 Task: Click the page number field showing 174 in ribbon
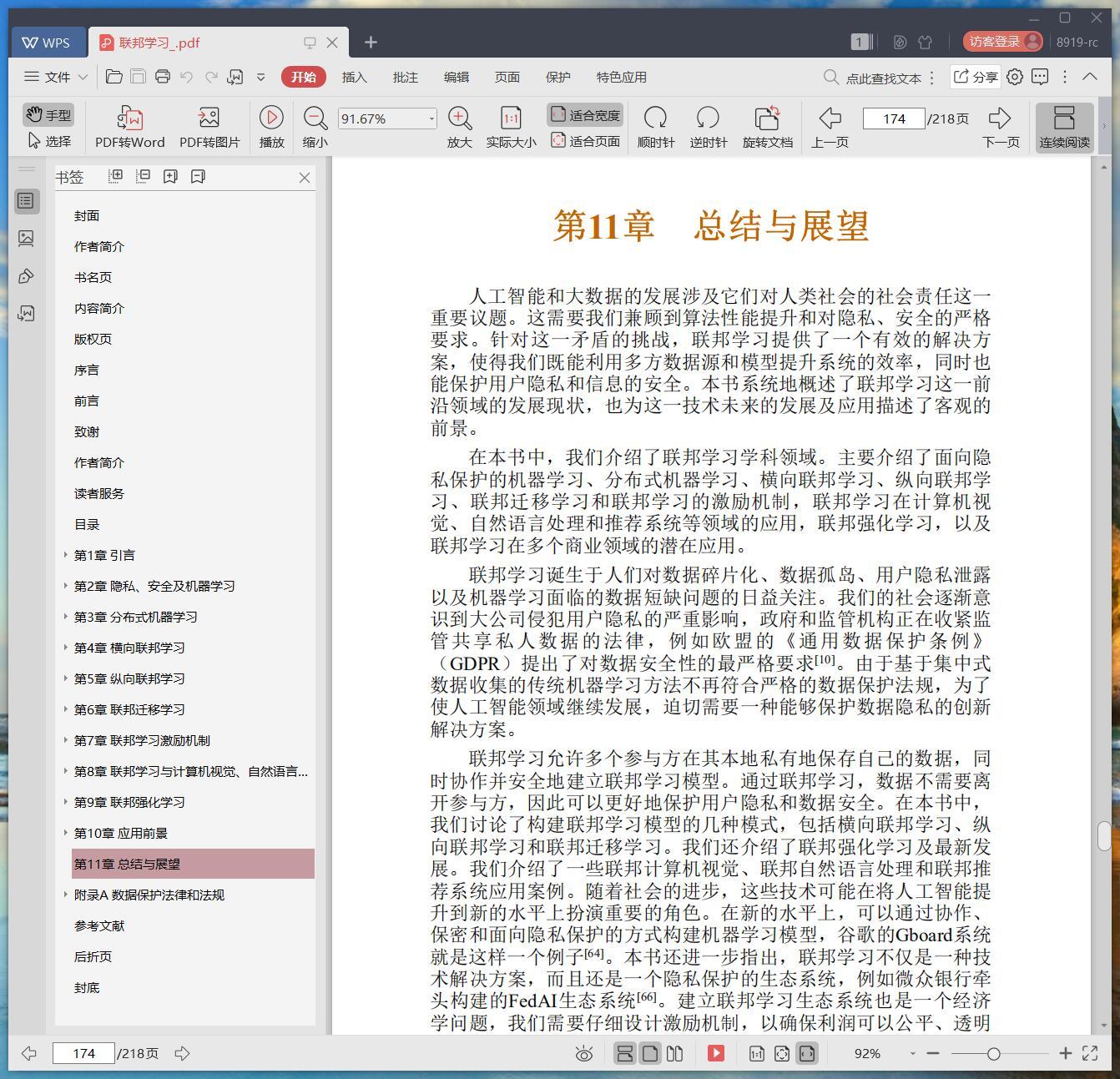click(894, 118)
